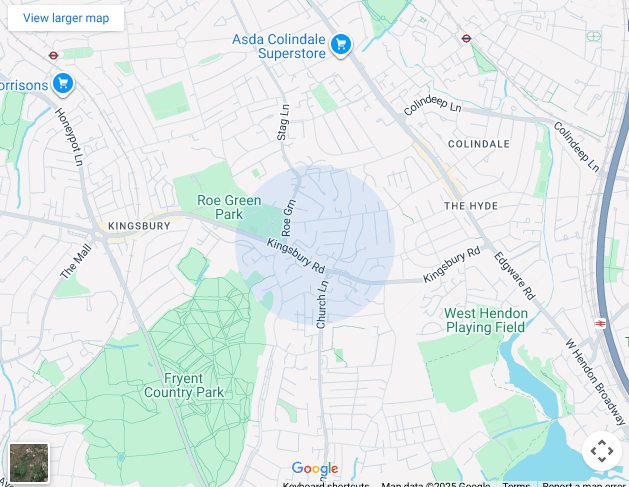The width and height of the screenshot is (629, 487).
Task: Toggle fullscreen map view button
Action: point(602,451)
